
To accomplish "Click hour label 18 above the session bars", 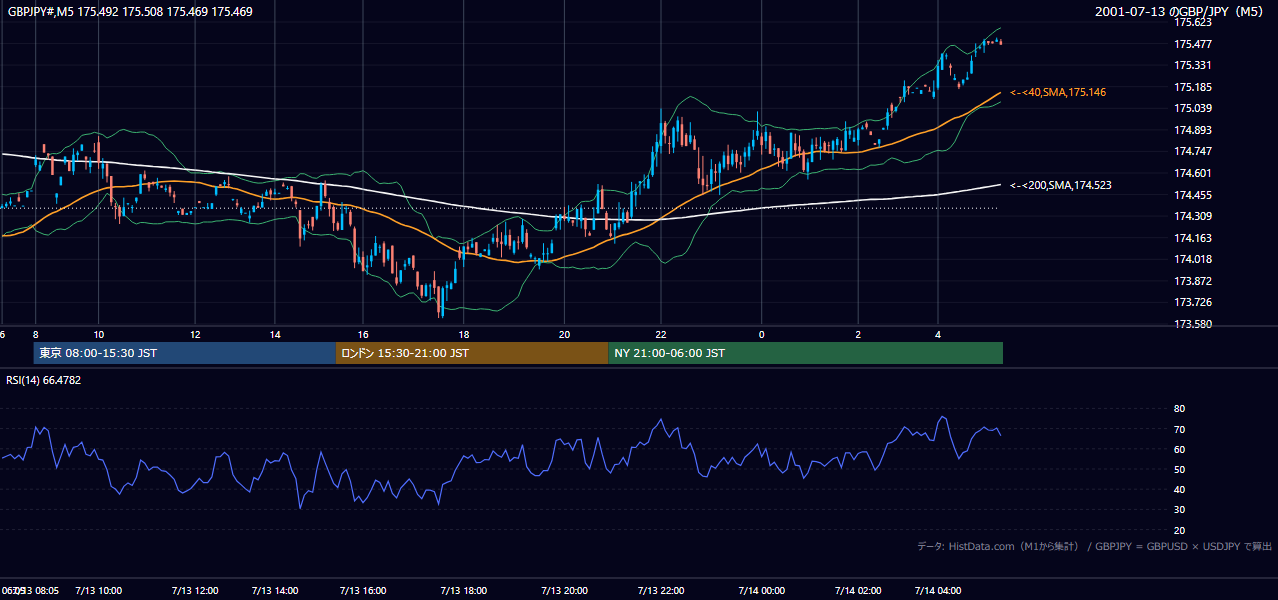I will 463,334.
